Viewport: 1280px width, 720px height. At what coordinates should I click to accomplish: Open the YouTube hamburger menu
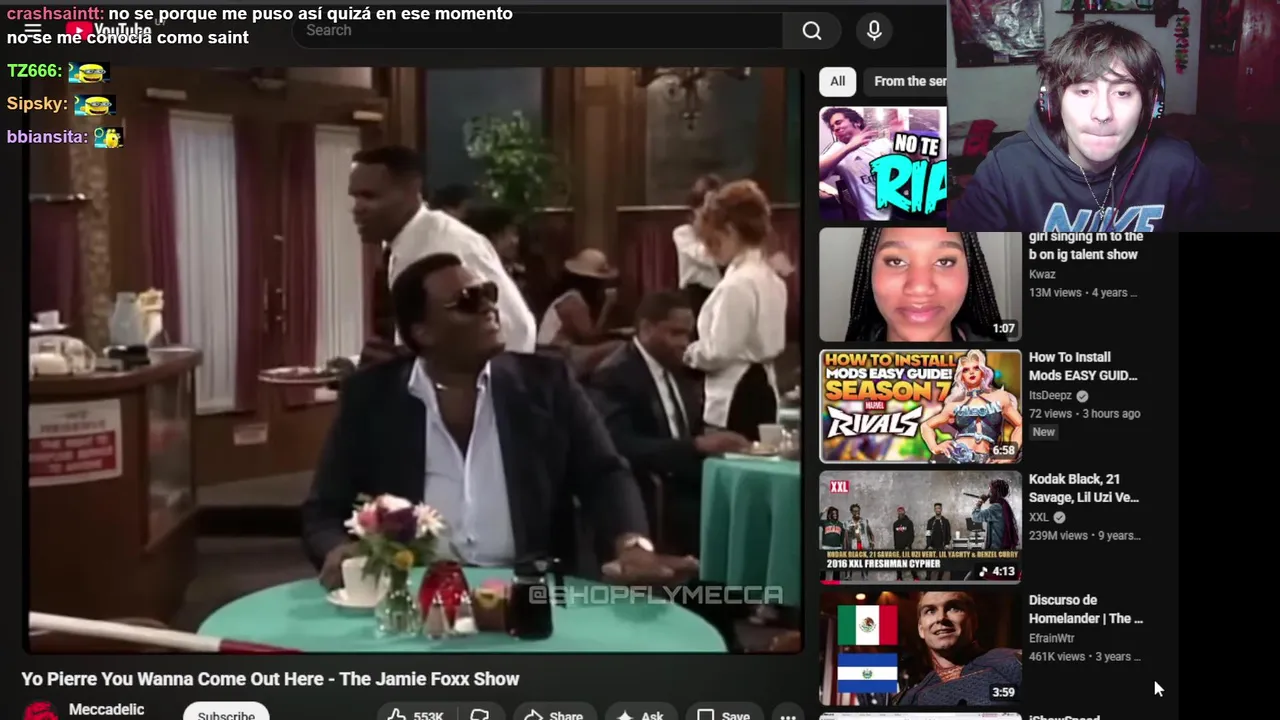pos(33,30)
